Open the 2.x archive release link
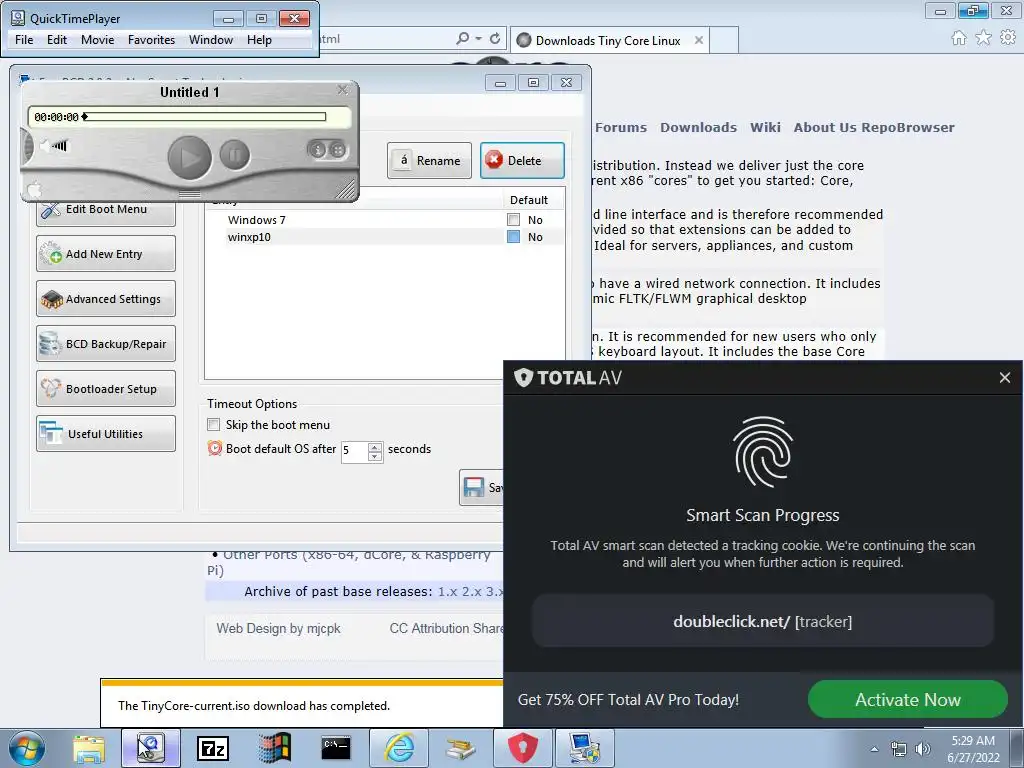This screenshot has width=1024, height=768. coord(471,592)
